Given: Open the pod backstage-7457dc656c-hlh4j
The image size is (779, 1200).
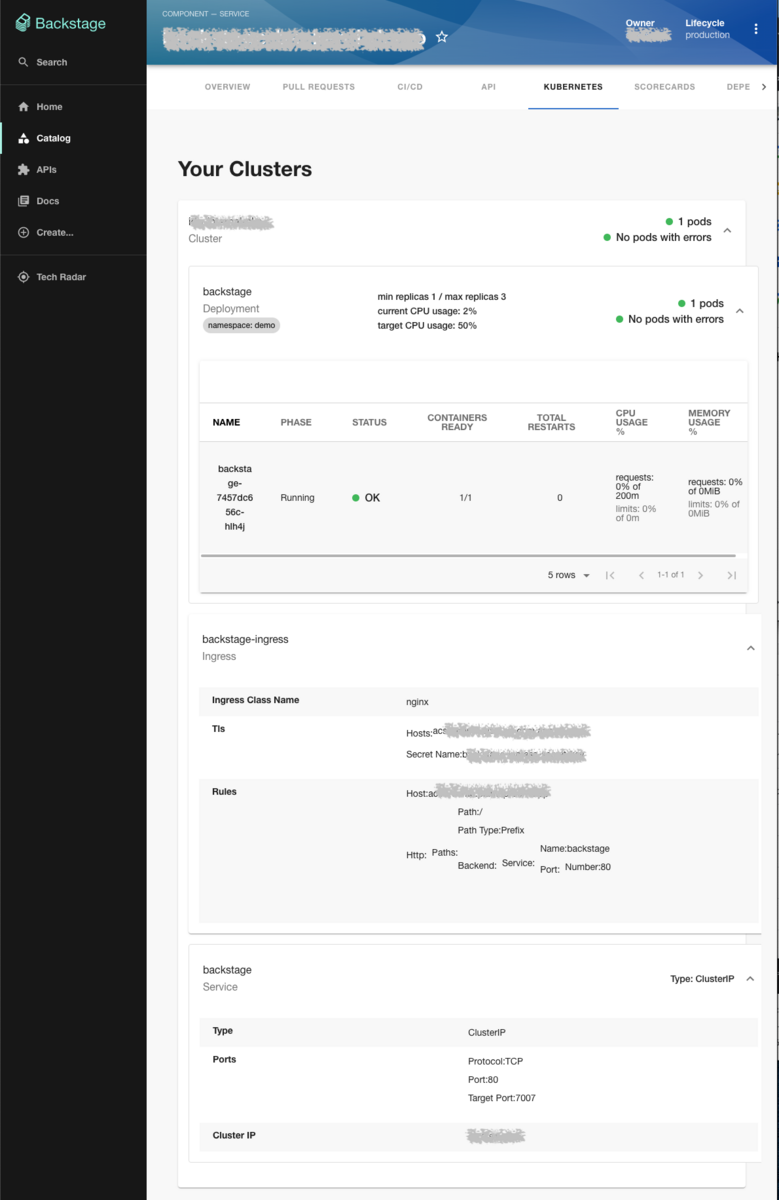Looking at the screenshot, I should (x=235, y=497).
